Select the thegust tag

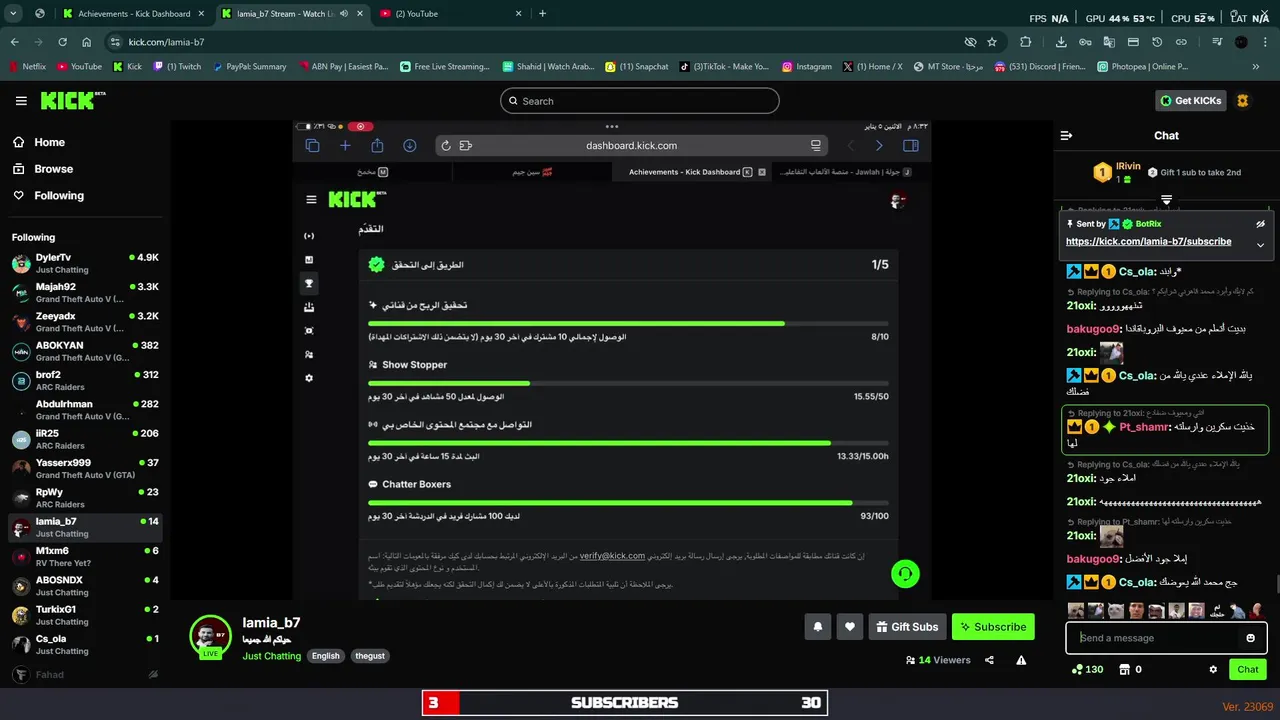pos(370,656)
